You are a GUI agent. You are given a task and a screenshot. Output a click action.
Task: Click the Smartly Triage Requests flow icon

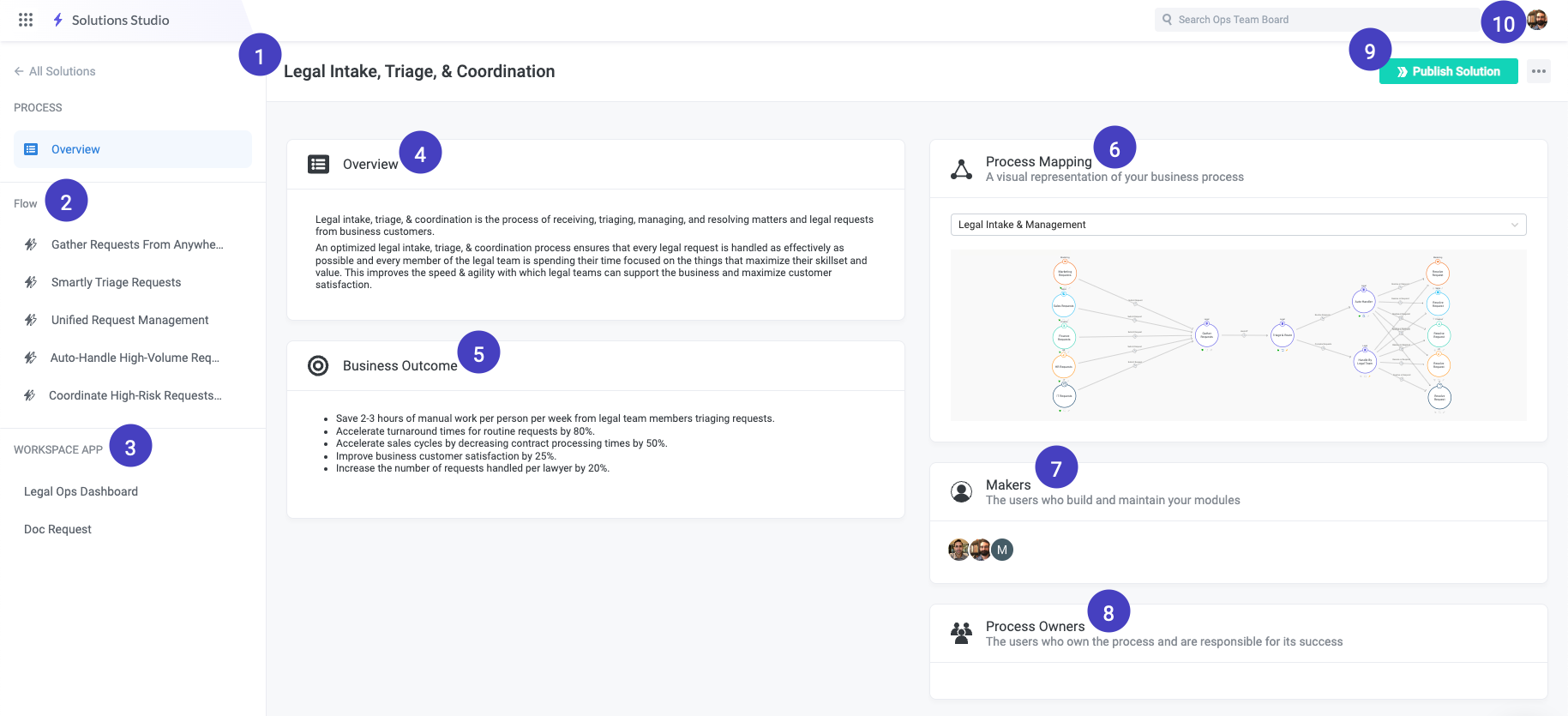[x=31, y=282]
